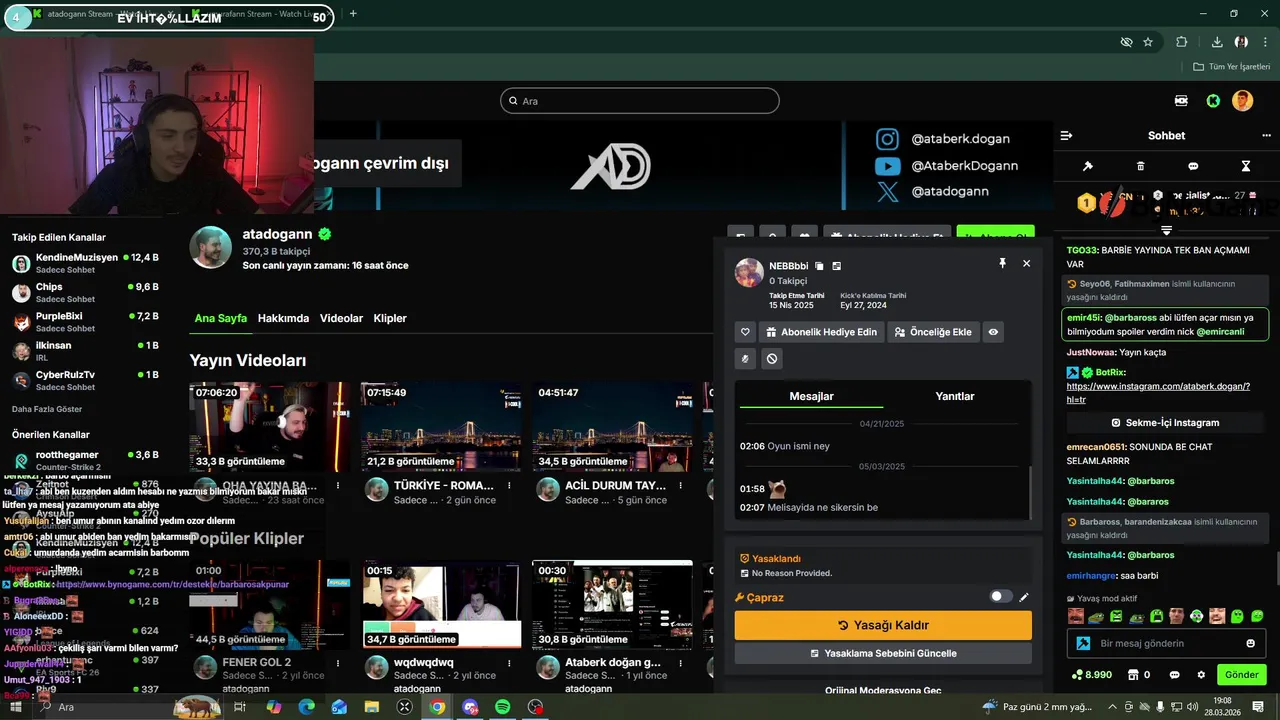
Task: Focus the Ara search field at top
Action: pyautogui.click(x=640, y=101)
